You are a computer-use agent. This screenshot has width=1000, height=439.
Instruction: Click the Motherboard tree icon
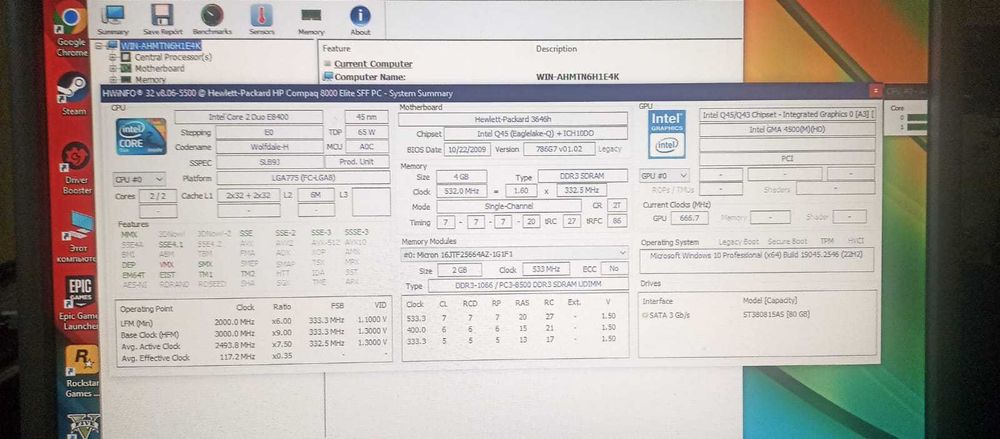[x=125, y=68]
